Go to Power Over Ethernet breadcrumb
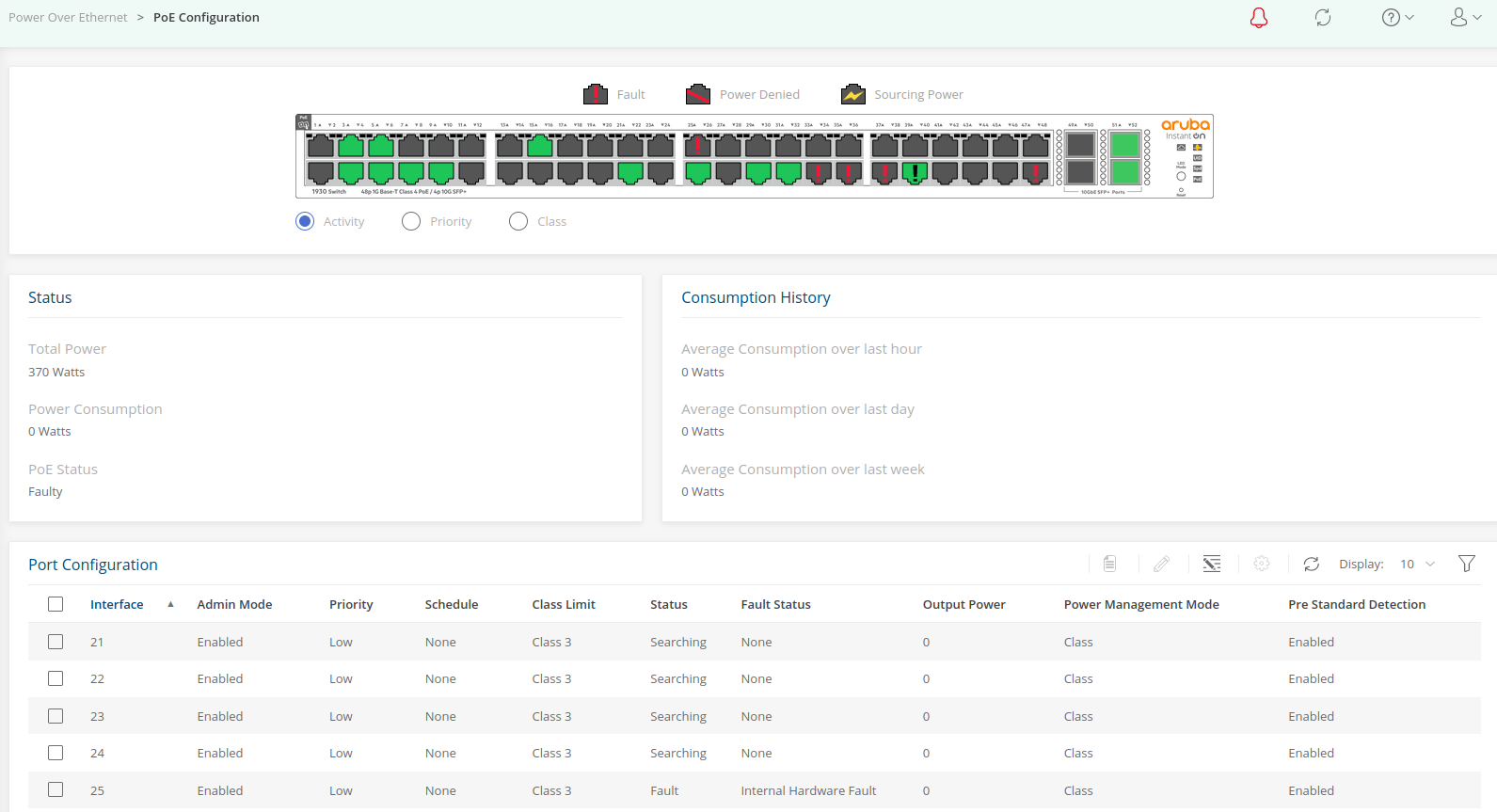 click(68, 18)
